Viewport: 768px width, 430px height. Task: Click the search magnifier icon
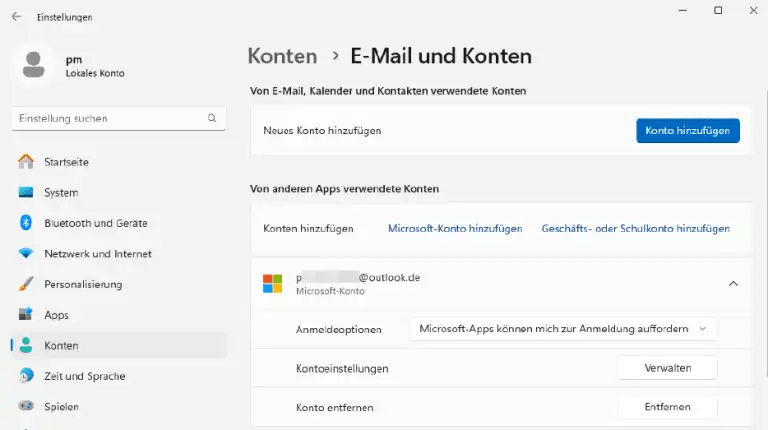coord(212,118)
